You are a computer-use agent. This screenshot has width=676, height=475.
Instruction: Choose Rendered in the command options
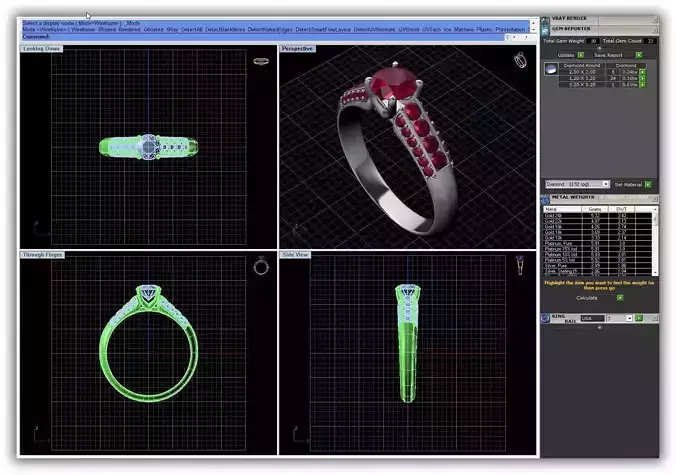tap(129, 29)
